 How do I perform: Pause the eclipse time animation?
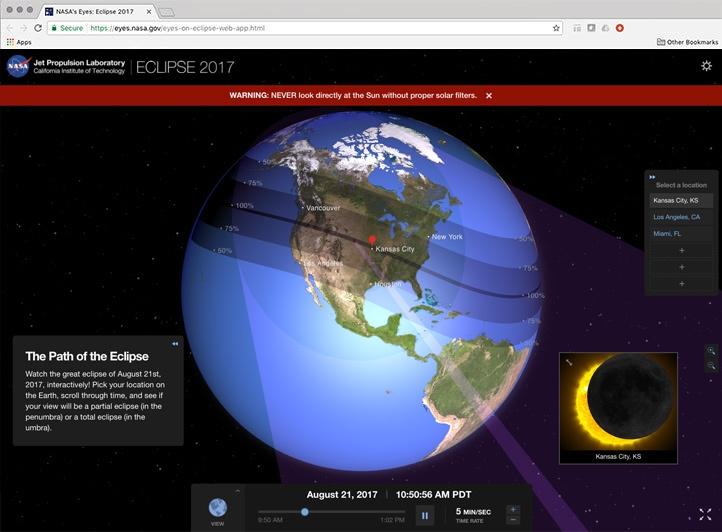[x=425, y=515]
